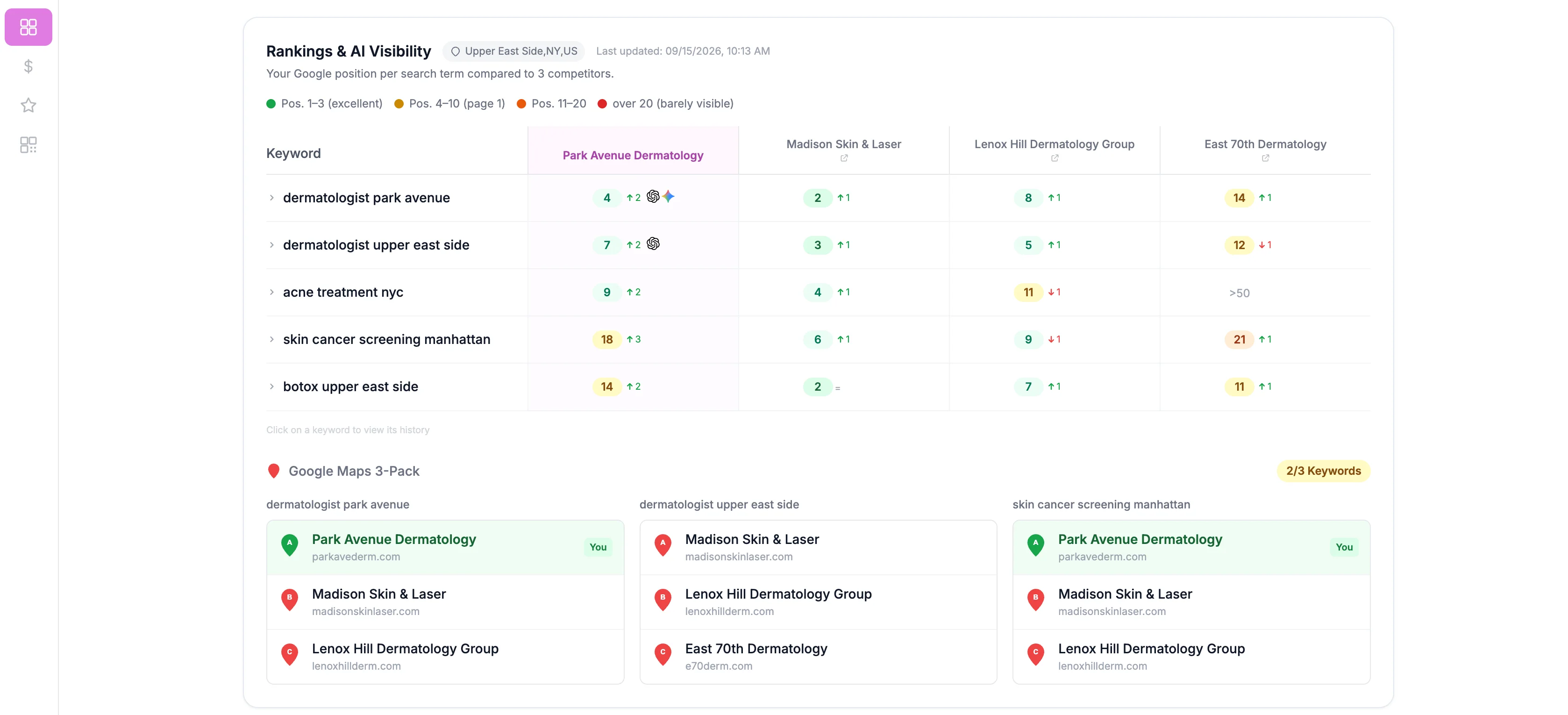Screen dimensions: 1568x715
Task: Expand the skin cancer screening manhattan row
Action: point(271,339)
